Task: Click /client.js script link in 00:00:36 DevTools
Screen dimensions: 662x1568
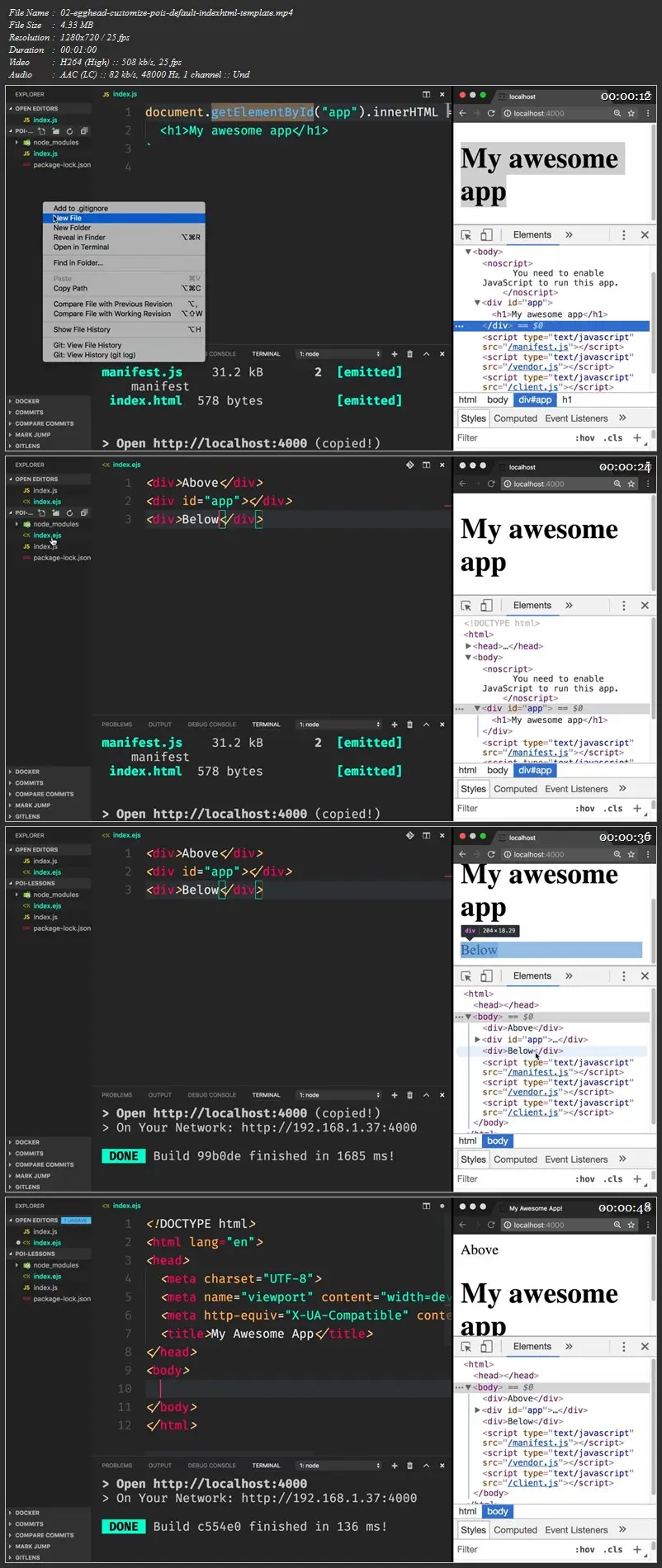Action: pos(532,1112)
